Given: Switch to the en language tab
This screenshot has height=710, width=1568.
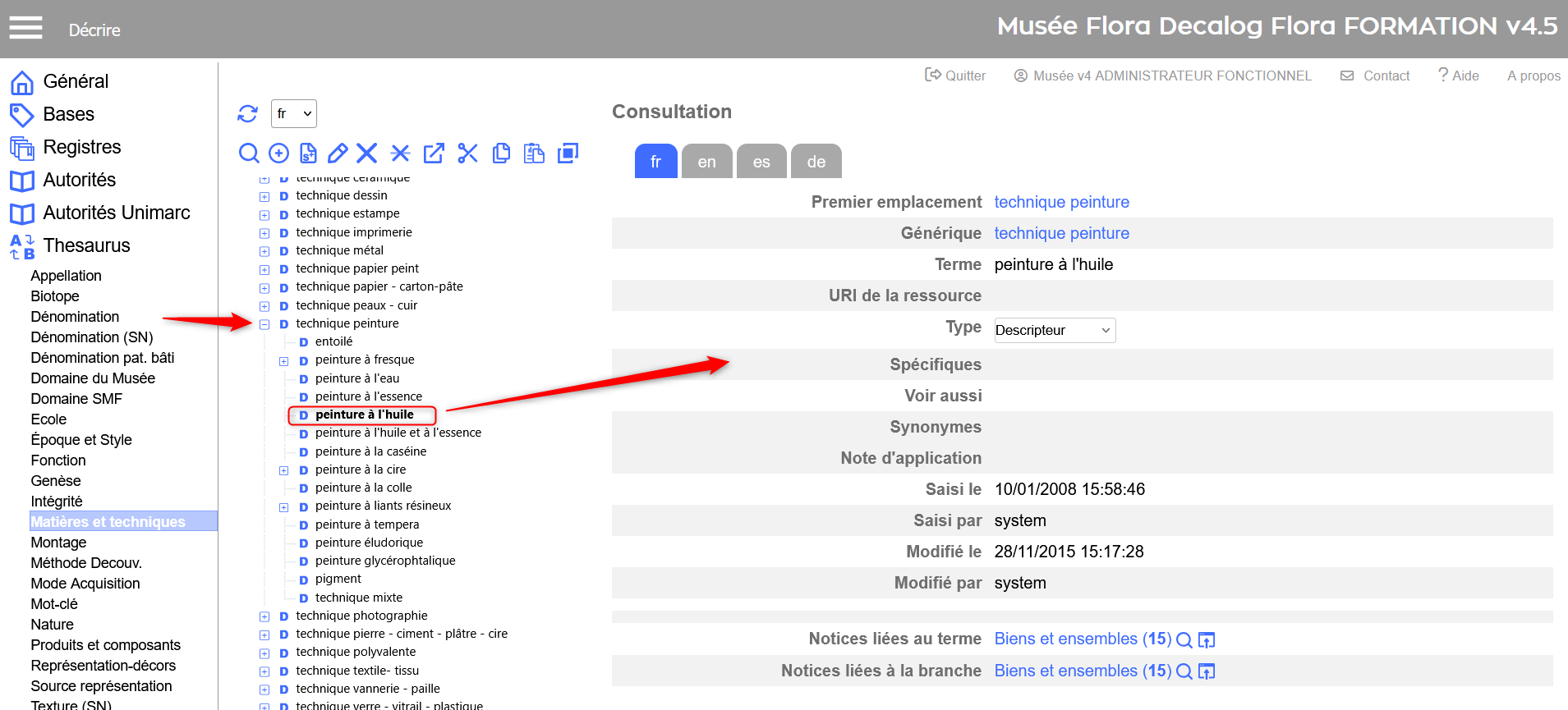Looking at the screenshot, I should pos(706,162).
